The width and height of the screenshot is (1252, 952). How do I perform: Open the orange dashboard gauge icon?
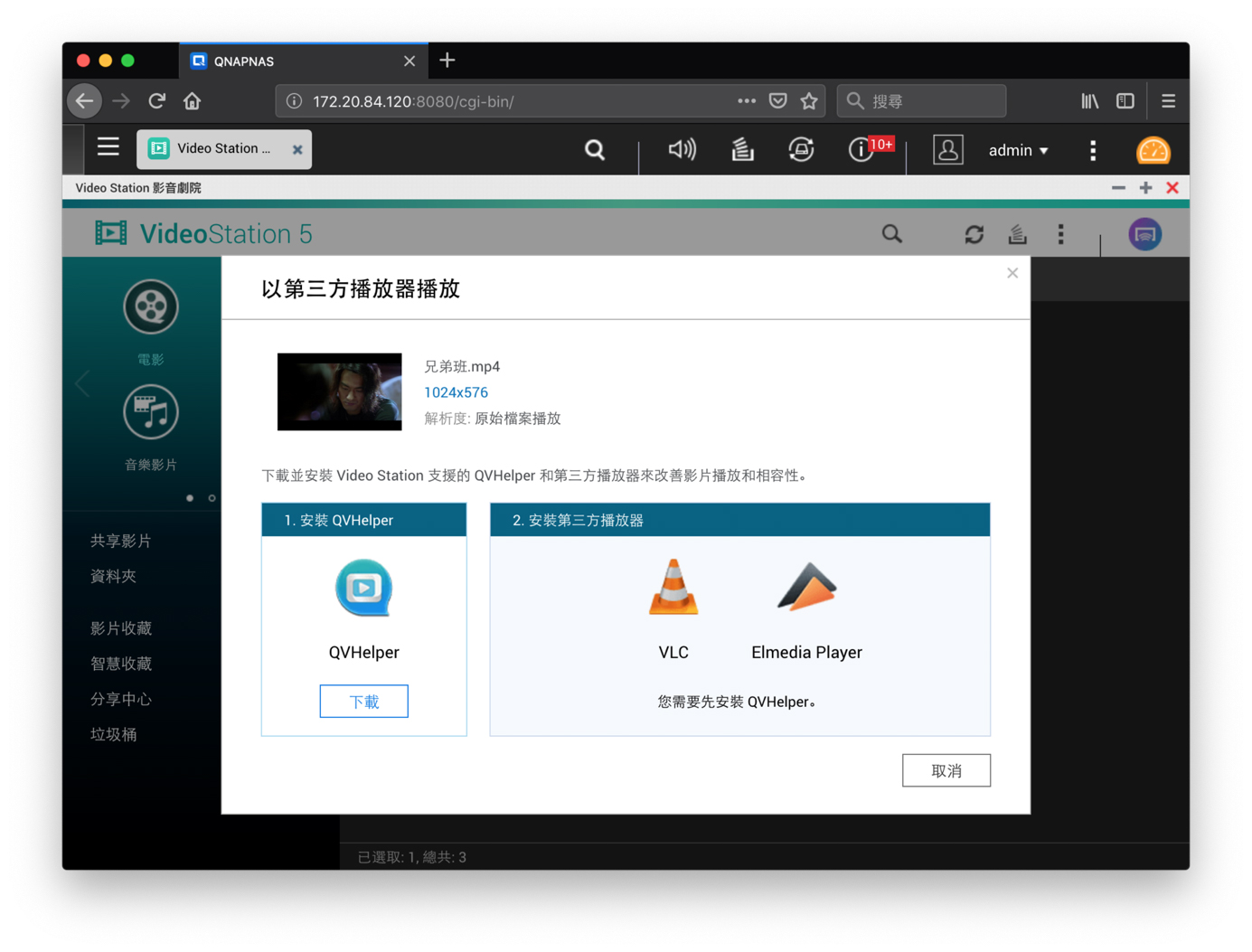click(x=1153, y=150)
